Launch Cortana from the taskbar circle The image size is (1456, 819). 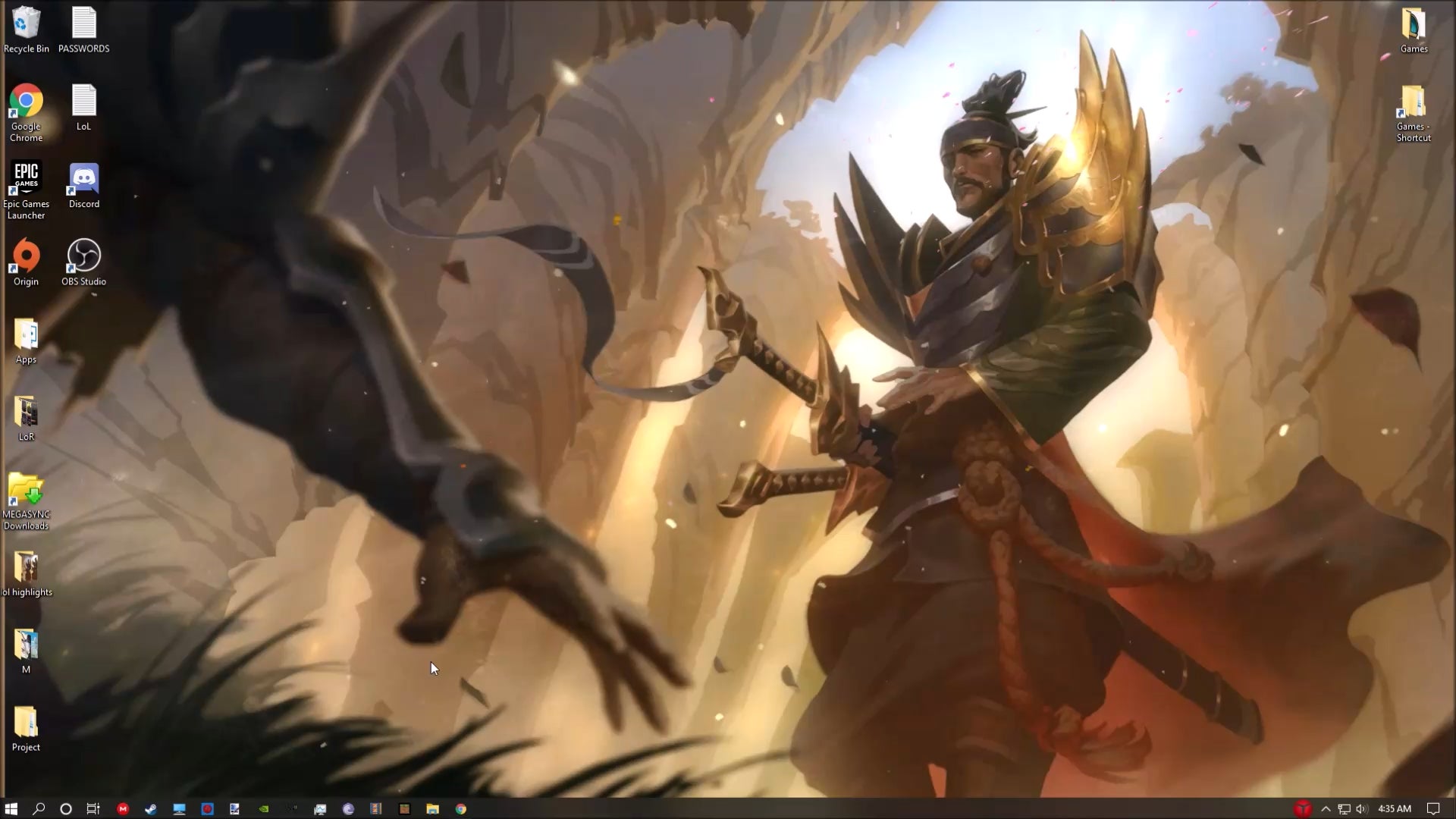[x=66, y=809]
